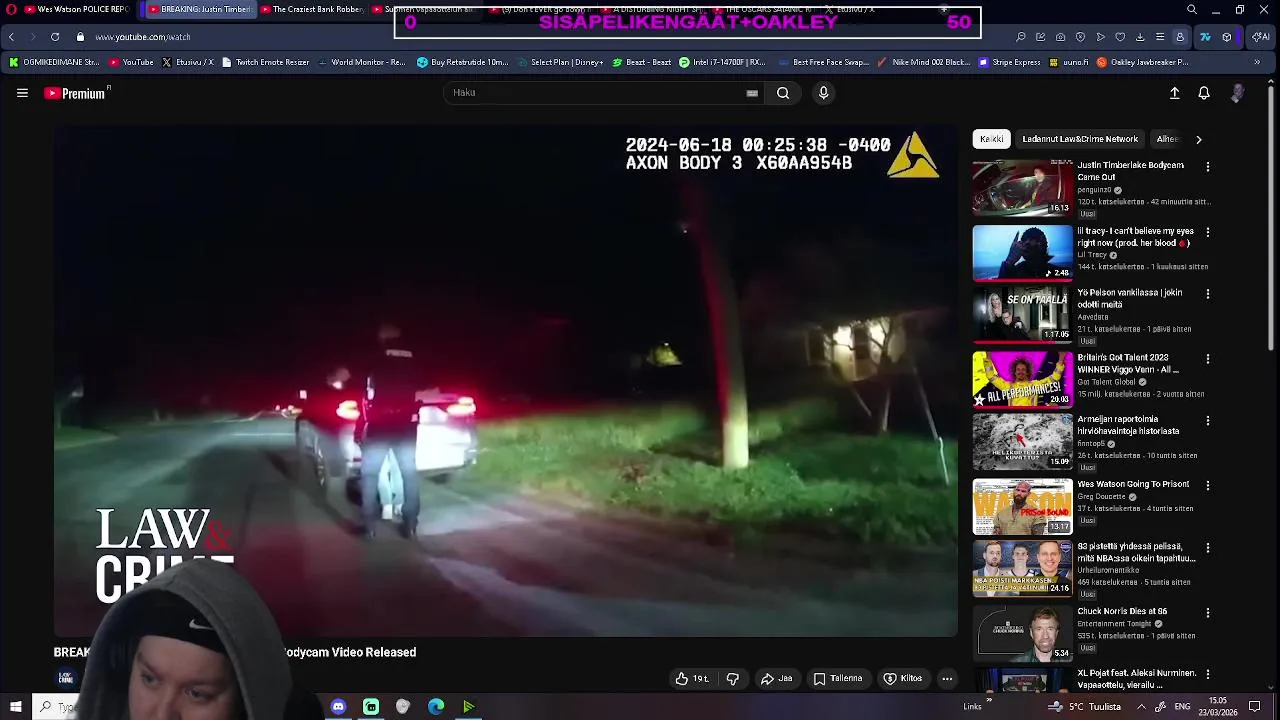Go back with browser back arrow
The height and width of the screenshot is (720, 1280).
point(11,37)
